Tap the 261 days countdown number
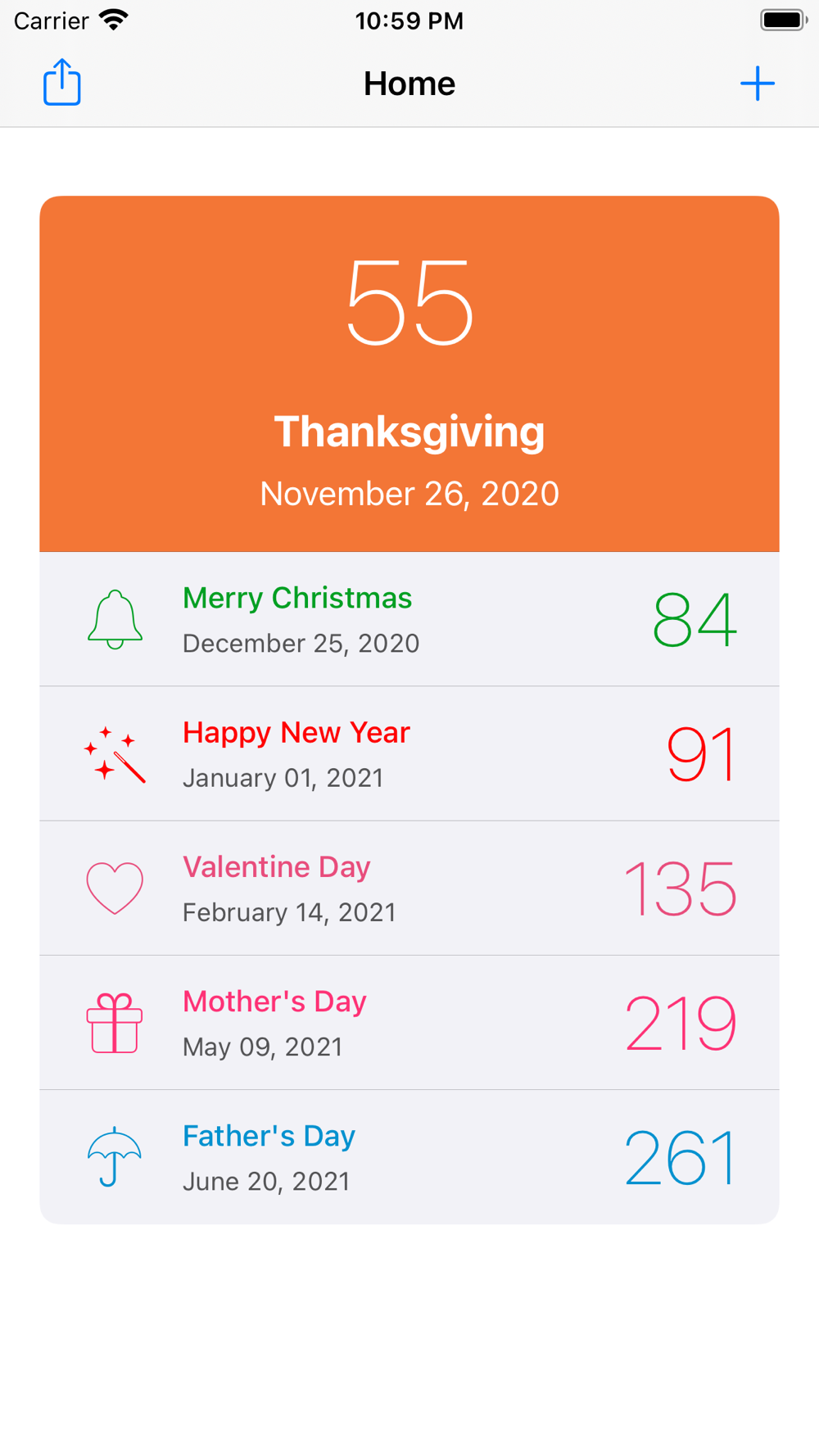This screenshot has height=1456, width=819. tap(681, 1157)
